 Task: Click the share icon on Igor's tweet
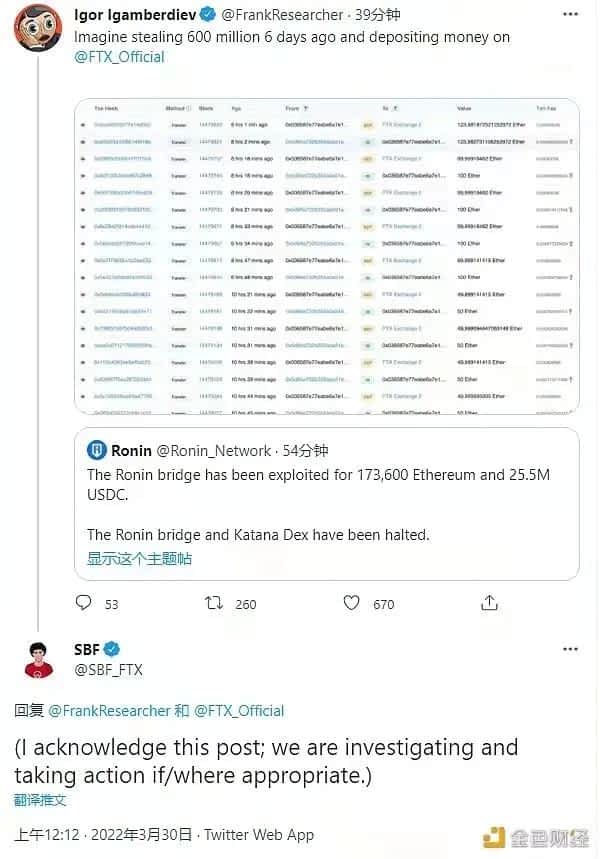click(489, 603)
